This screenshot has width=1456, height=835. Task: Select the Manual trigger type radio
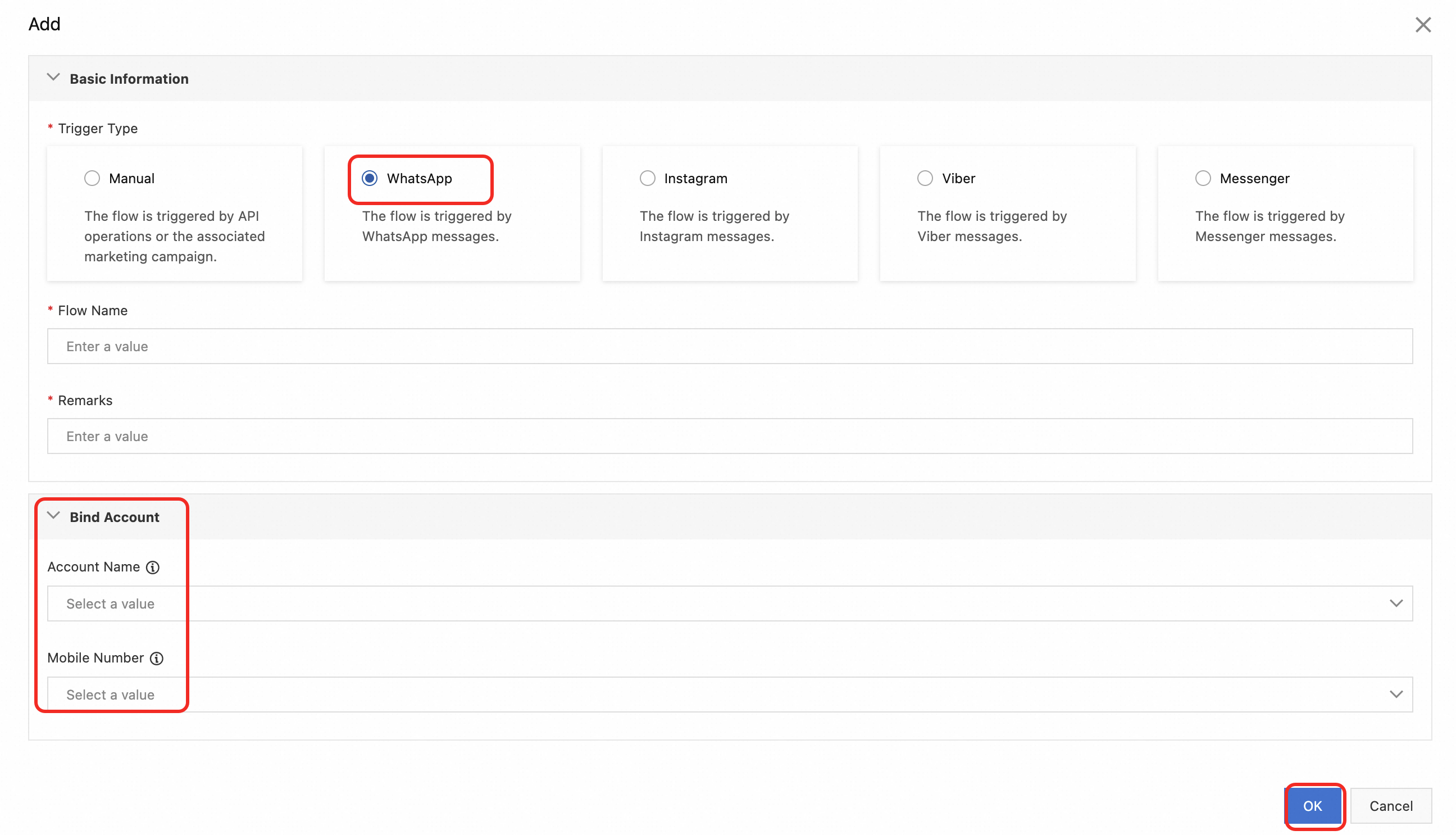[x=92, y=178]
